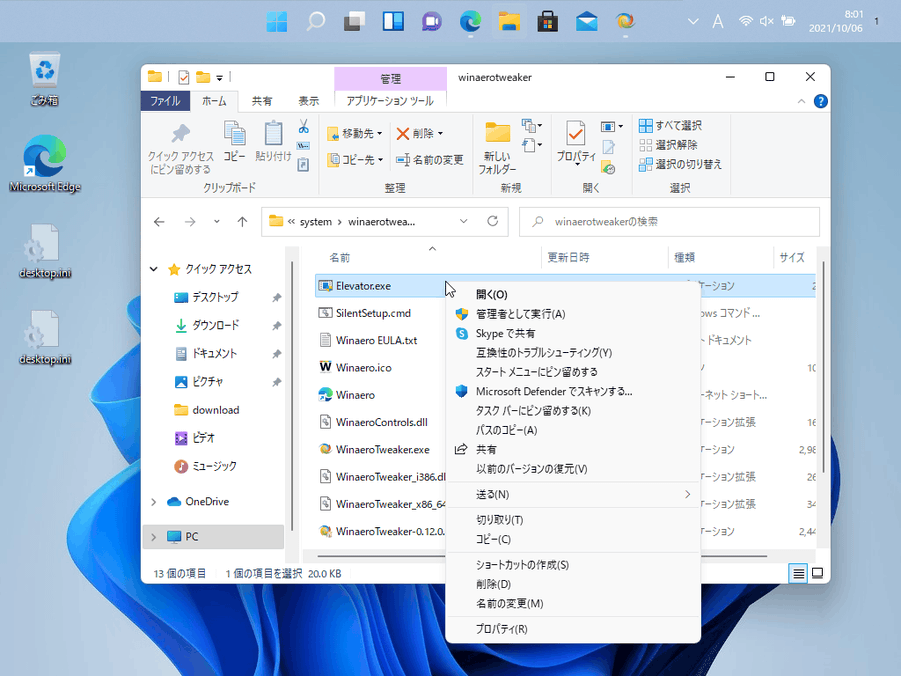Click the horizontal scrollbar of file list
The image size is (901, 676).
coord(542,556)
